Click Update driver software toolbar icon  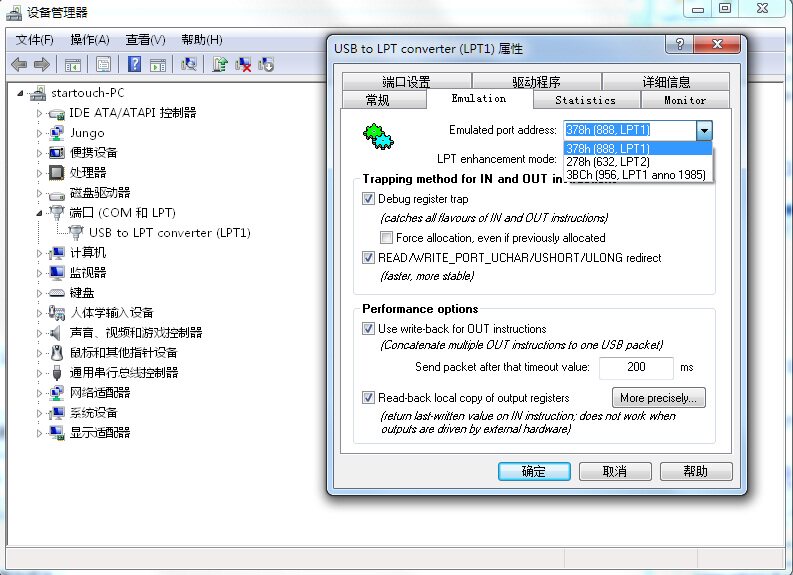(220, 64)
